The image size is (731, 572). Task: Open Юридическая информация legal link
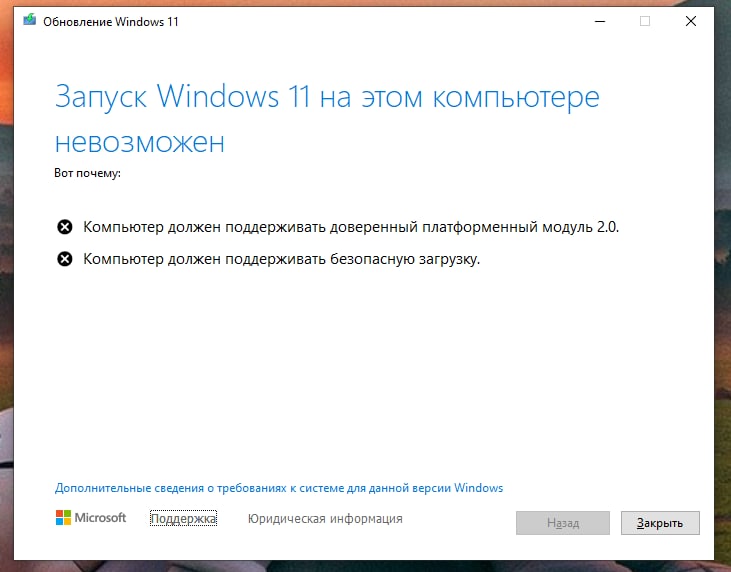click(x=325, y=519)
